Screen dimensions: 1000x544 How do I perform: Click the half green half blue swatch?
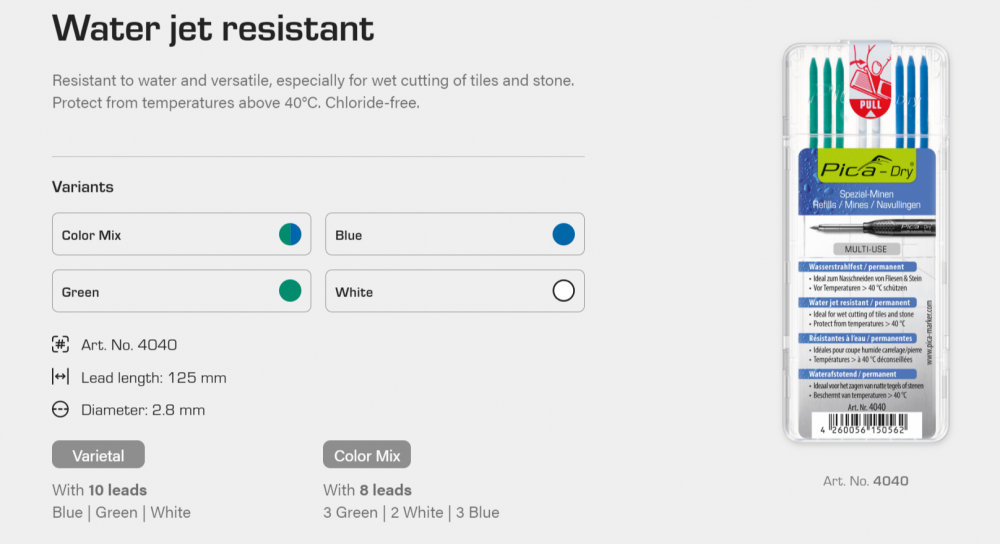(290, 234)
